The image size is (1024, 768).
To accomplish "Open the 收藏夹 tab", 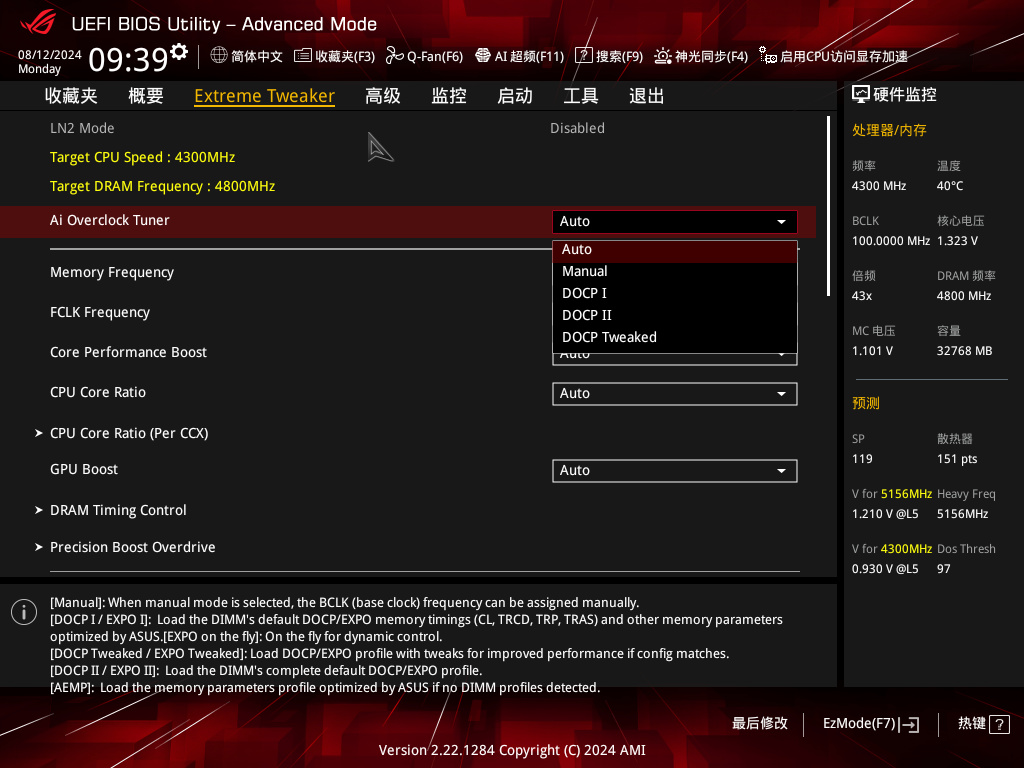I will click(x=71, y=96).
